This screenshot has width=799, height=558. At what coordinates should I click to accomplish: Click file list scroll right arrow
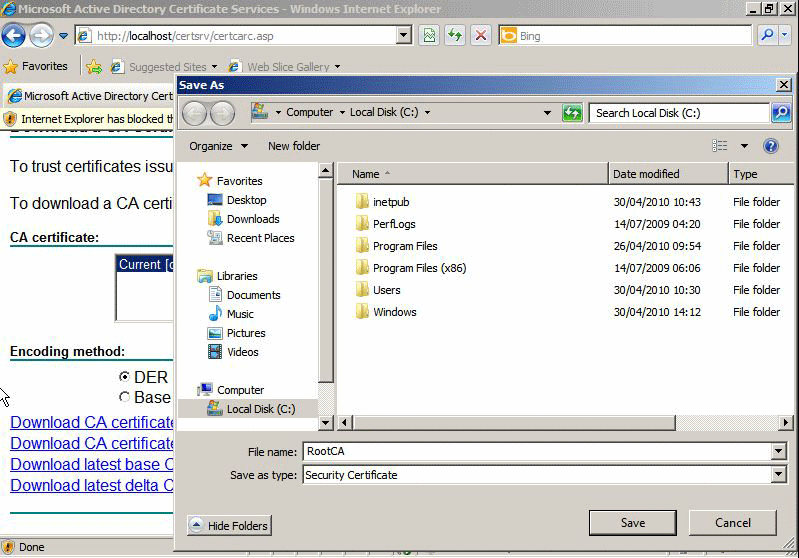tap(786, 422)
